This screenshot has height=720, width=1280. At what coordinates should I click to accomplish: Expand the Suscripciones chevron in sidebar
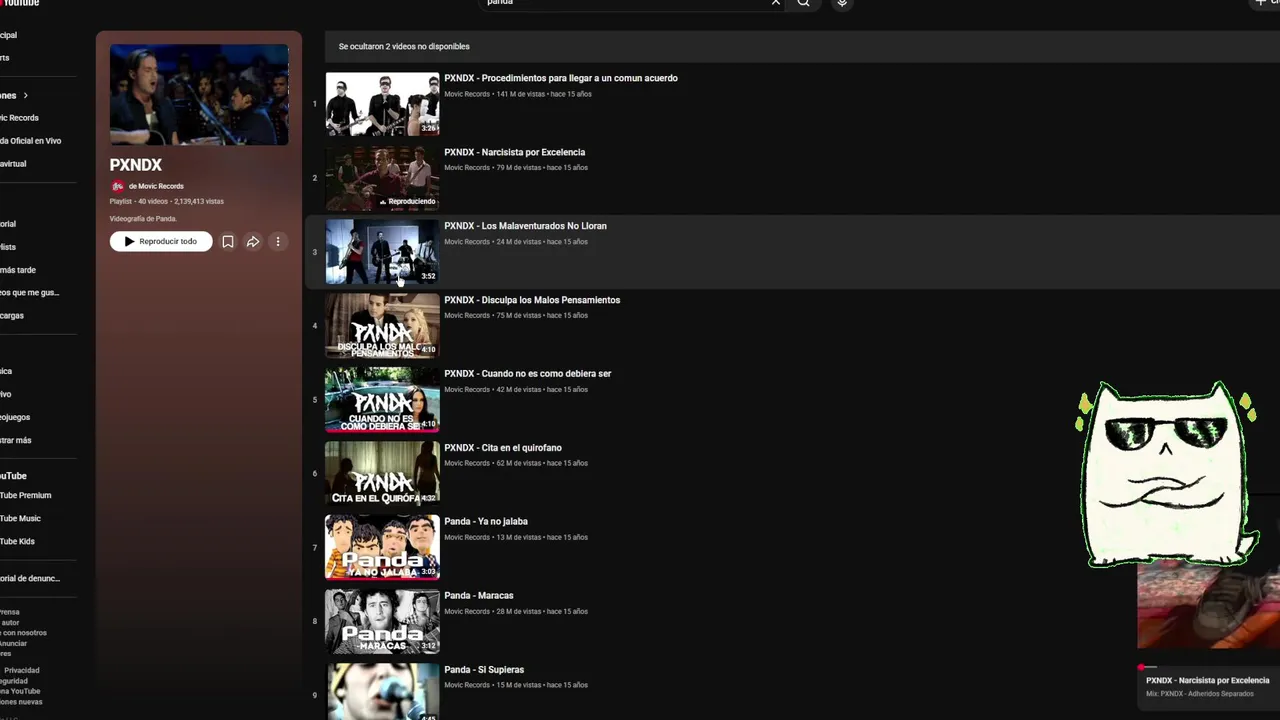25,95
